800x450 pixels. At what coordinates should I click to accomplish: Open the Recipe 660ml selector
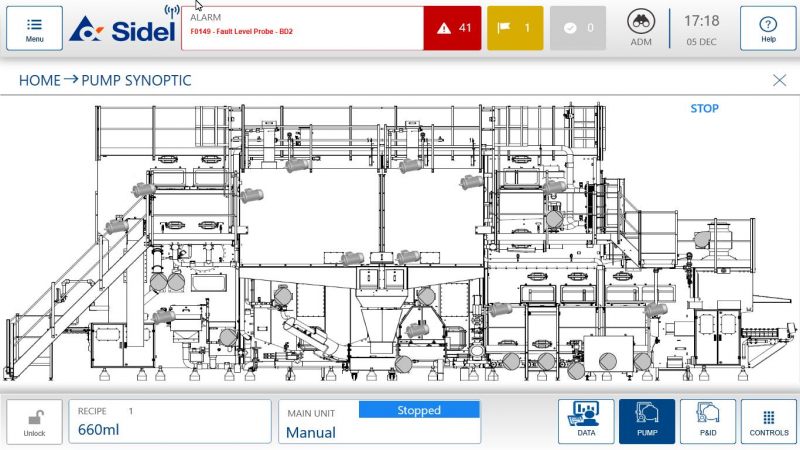pos(170,422)
